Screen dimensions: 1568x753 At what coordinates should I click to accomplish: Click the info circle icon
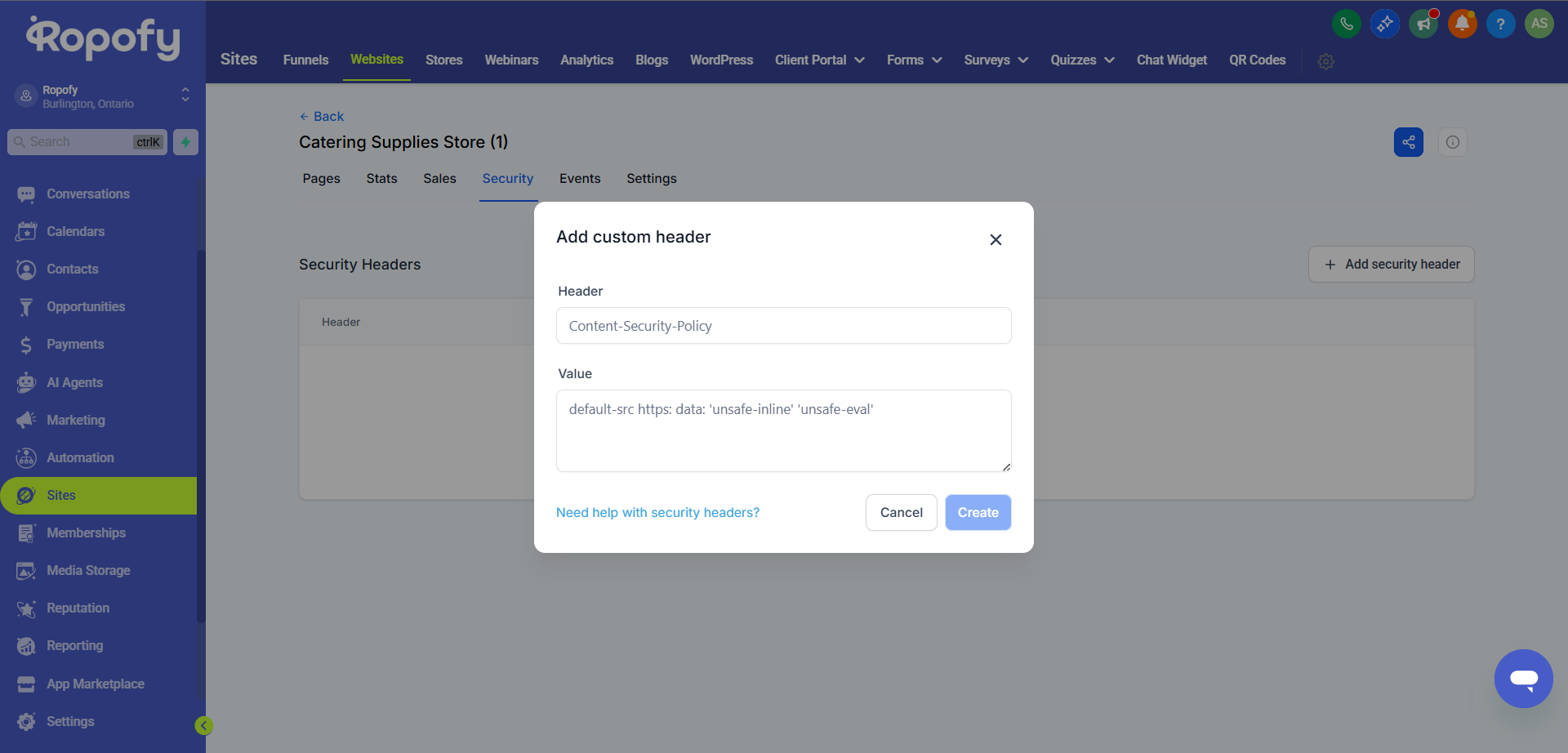point(1452,142)
